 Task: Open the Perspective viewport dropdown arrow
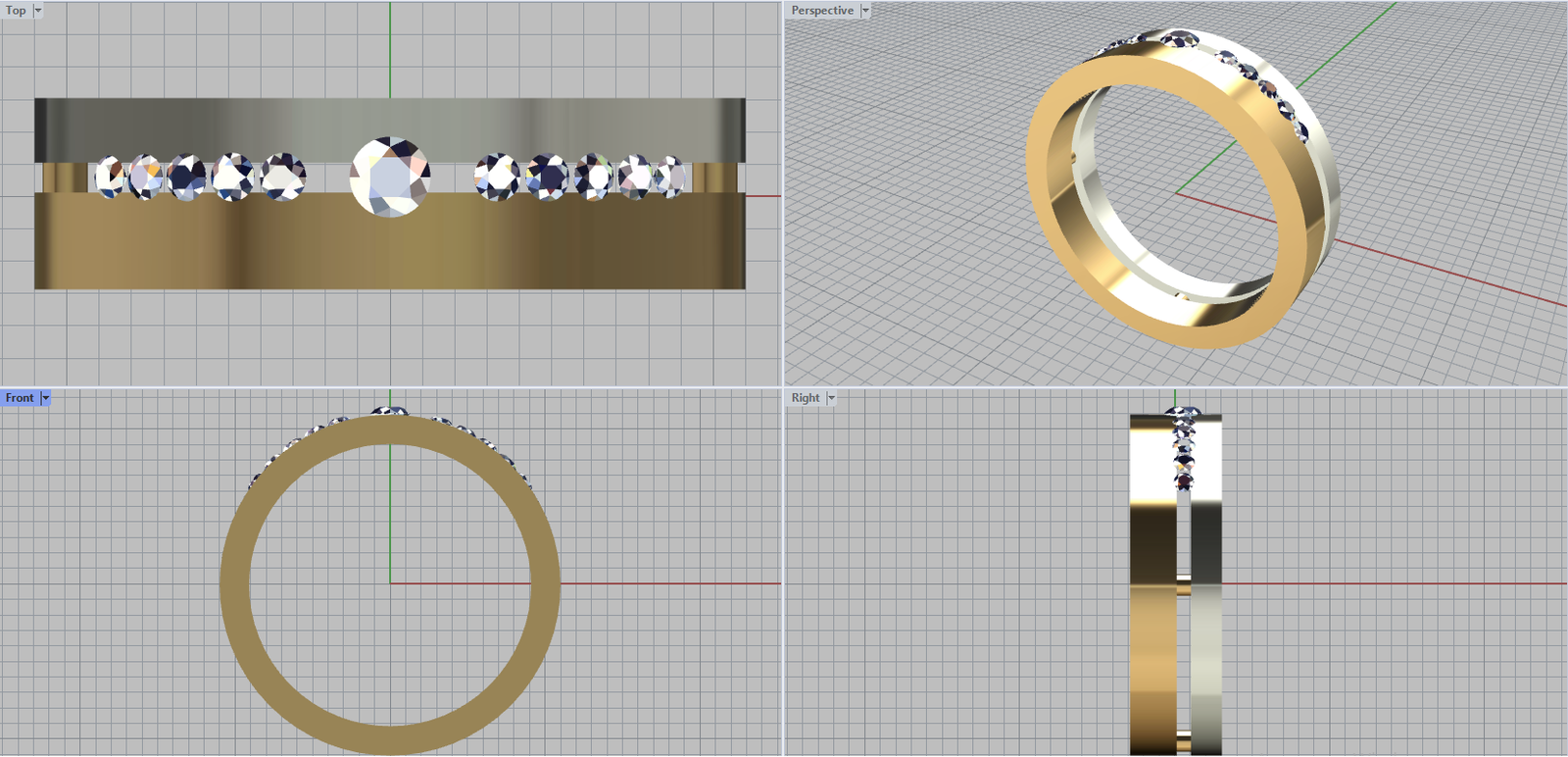click(865, 11)
